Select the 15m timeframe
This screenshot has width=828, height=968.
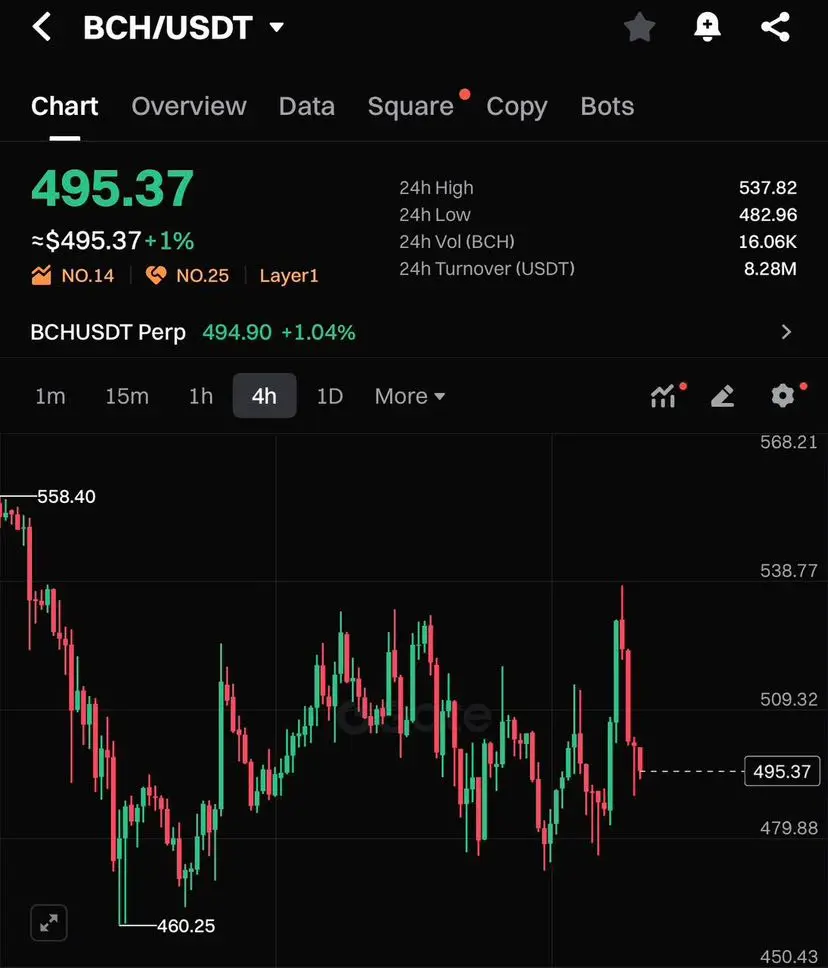click(127, 396)
